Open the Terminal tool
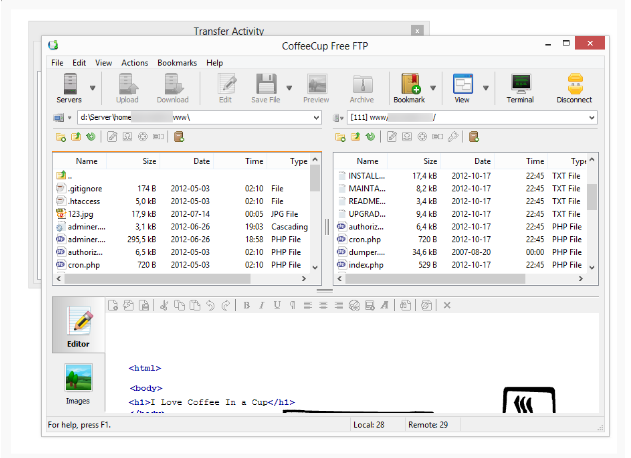The image size is (631, 458). (x=520, y=88)
